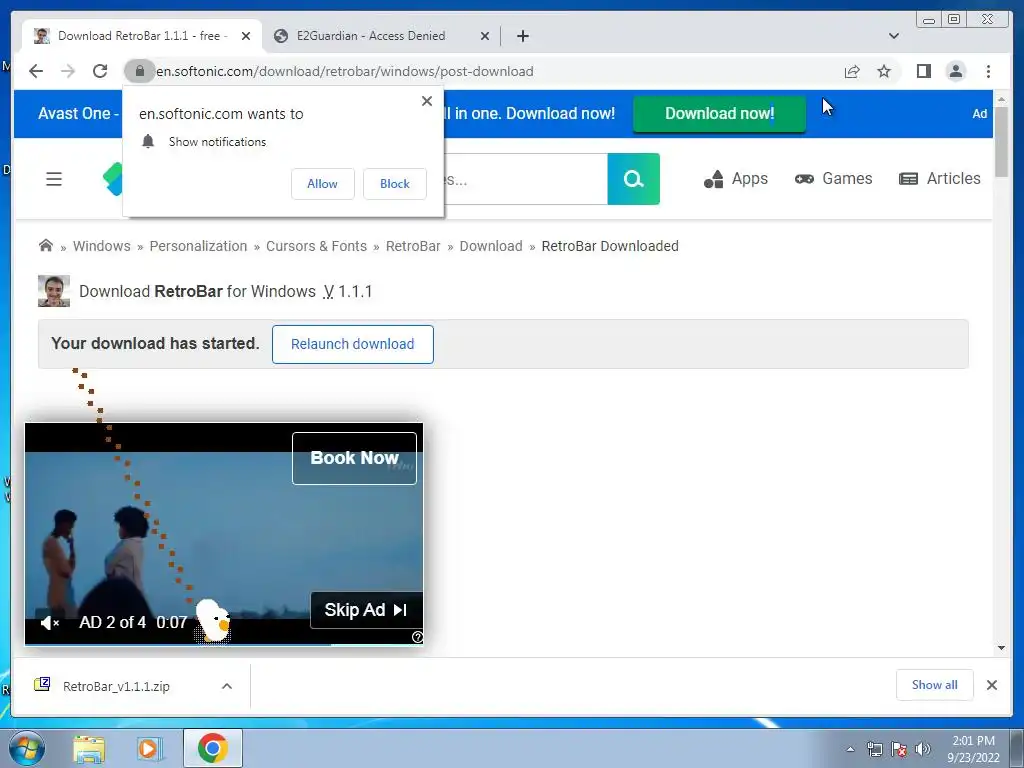The width and height of the screenshot is (1024, 768).
Task: Open network tray icon
Action: coord(874,749)
